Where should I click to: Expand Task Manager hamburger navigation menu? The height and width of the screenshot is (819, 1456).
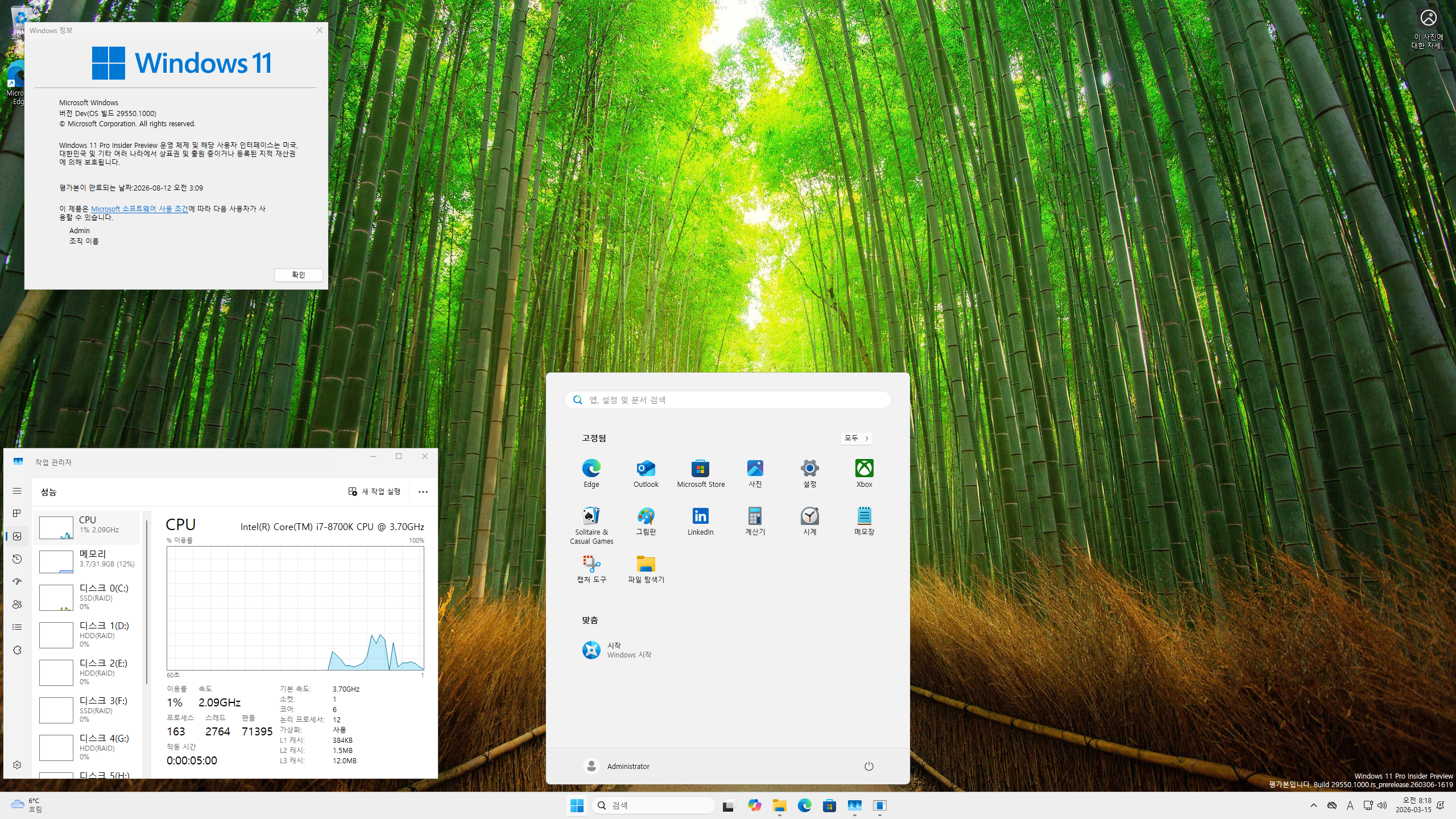pos(17,491)
